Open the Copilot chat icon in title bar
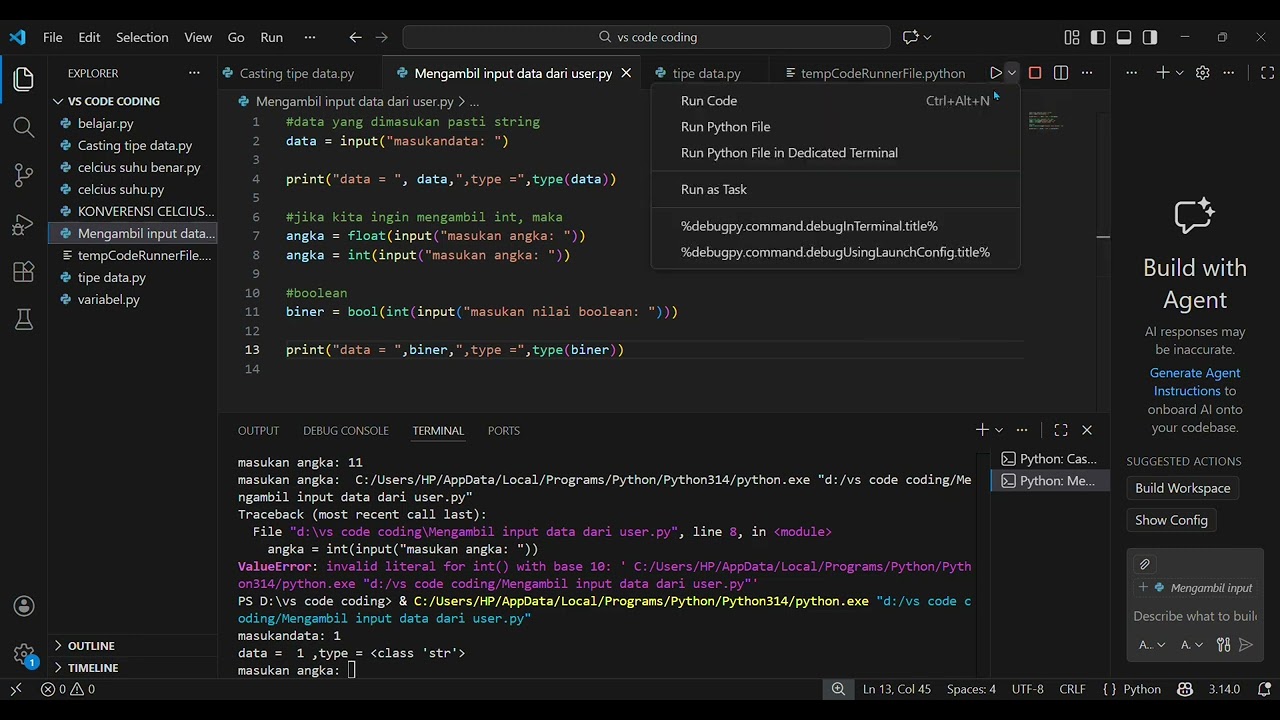This screenshot has height=720, width=1280. click(x=910, y=37)
